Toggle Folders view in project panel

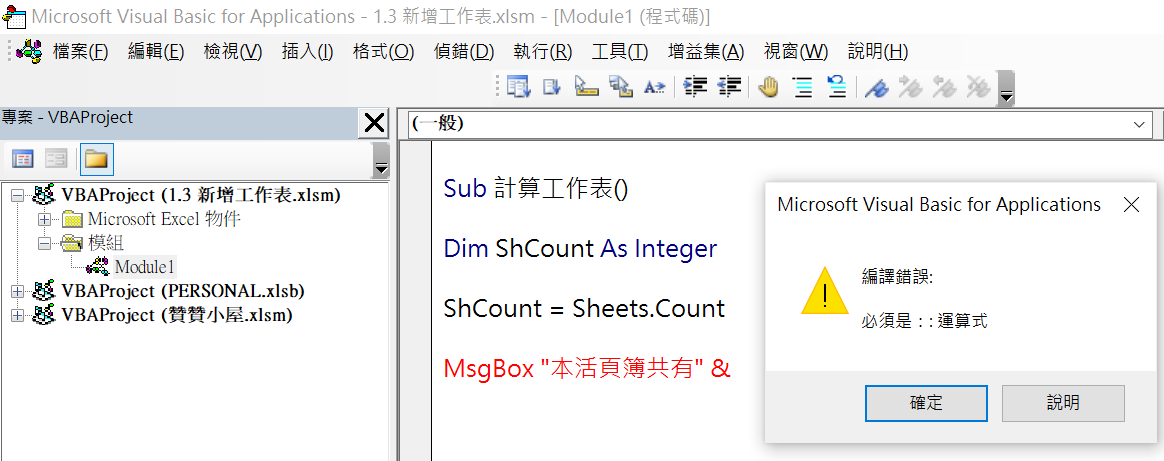(x=97, y=158)
